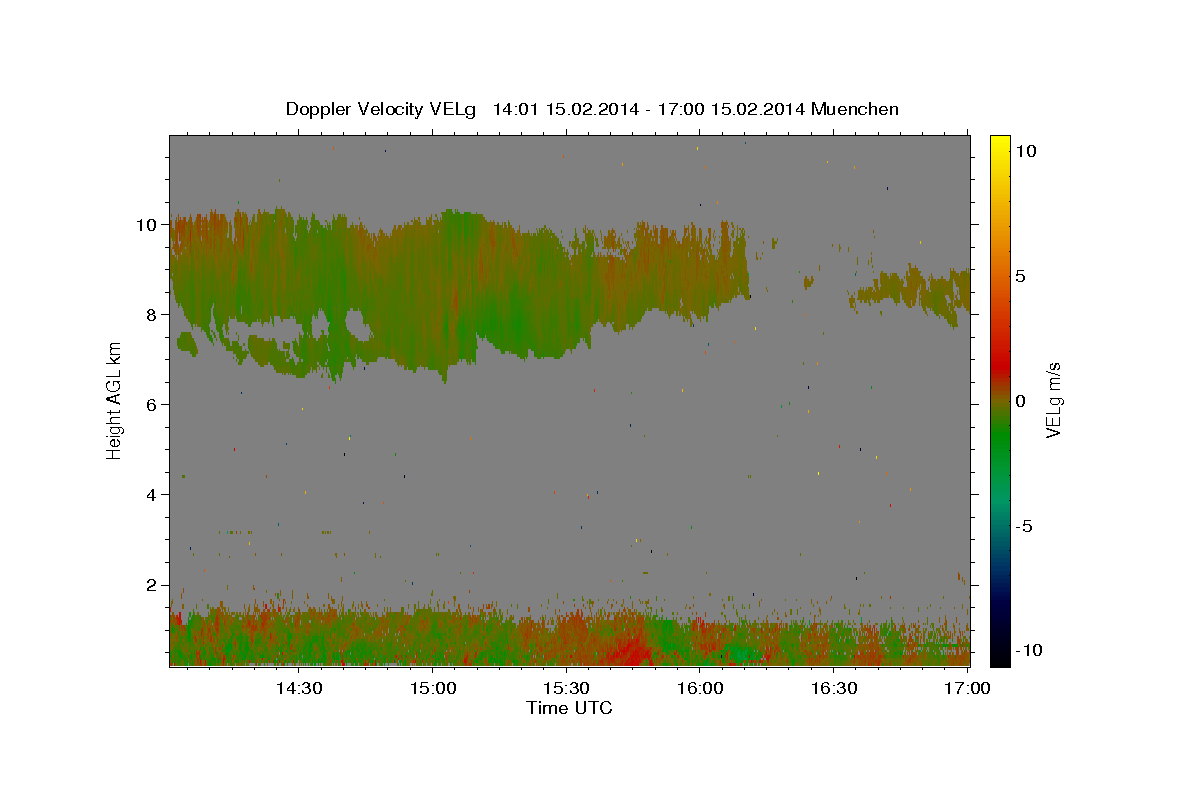Click the height tick label 2

coord(153,584)
